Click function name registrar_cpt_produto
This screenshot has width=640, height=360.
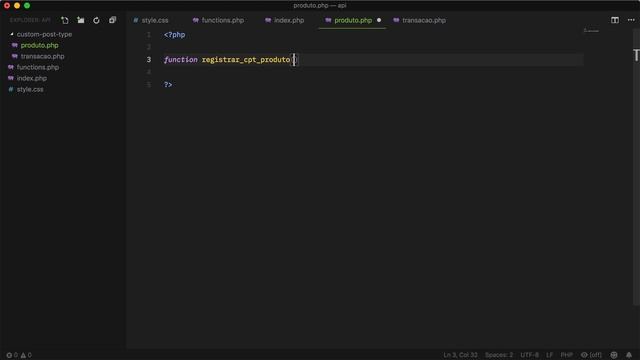[x=246, y=60]
